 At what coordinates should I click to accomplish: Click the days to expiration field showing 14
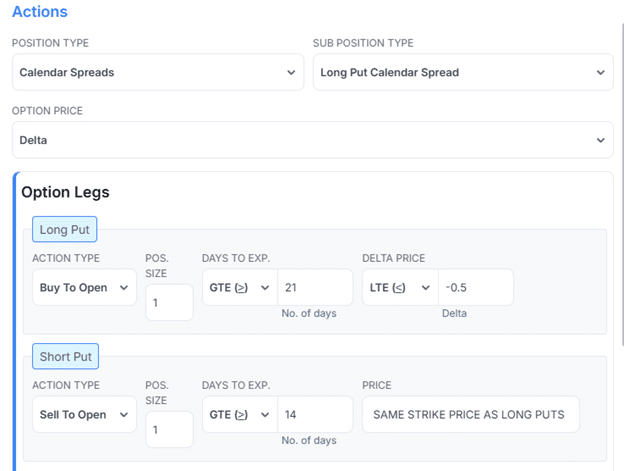(314, 414)
